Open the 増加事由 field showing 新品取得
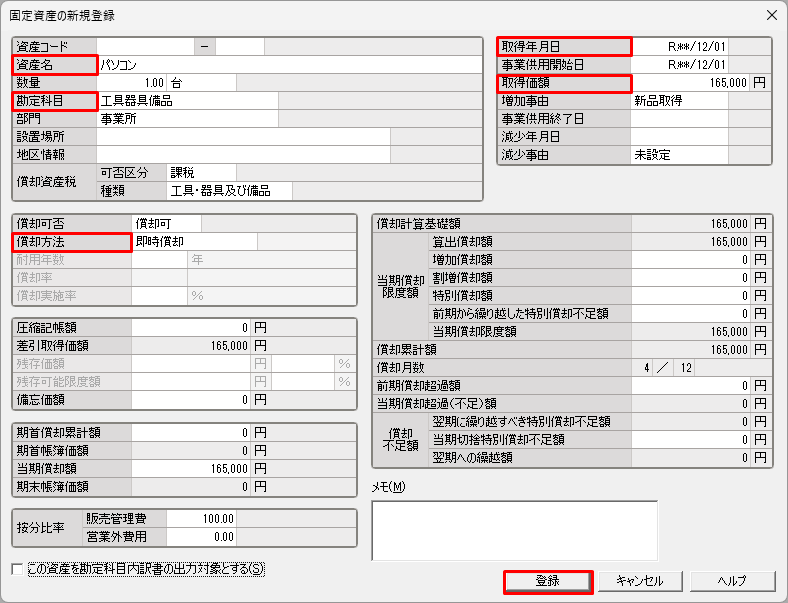 click(x=680, y=100)
